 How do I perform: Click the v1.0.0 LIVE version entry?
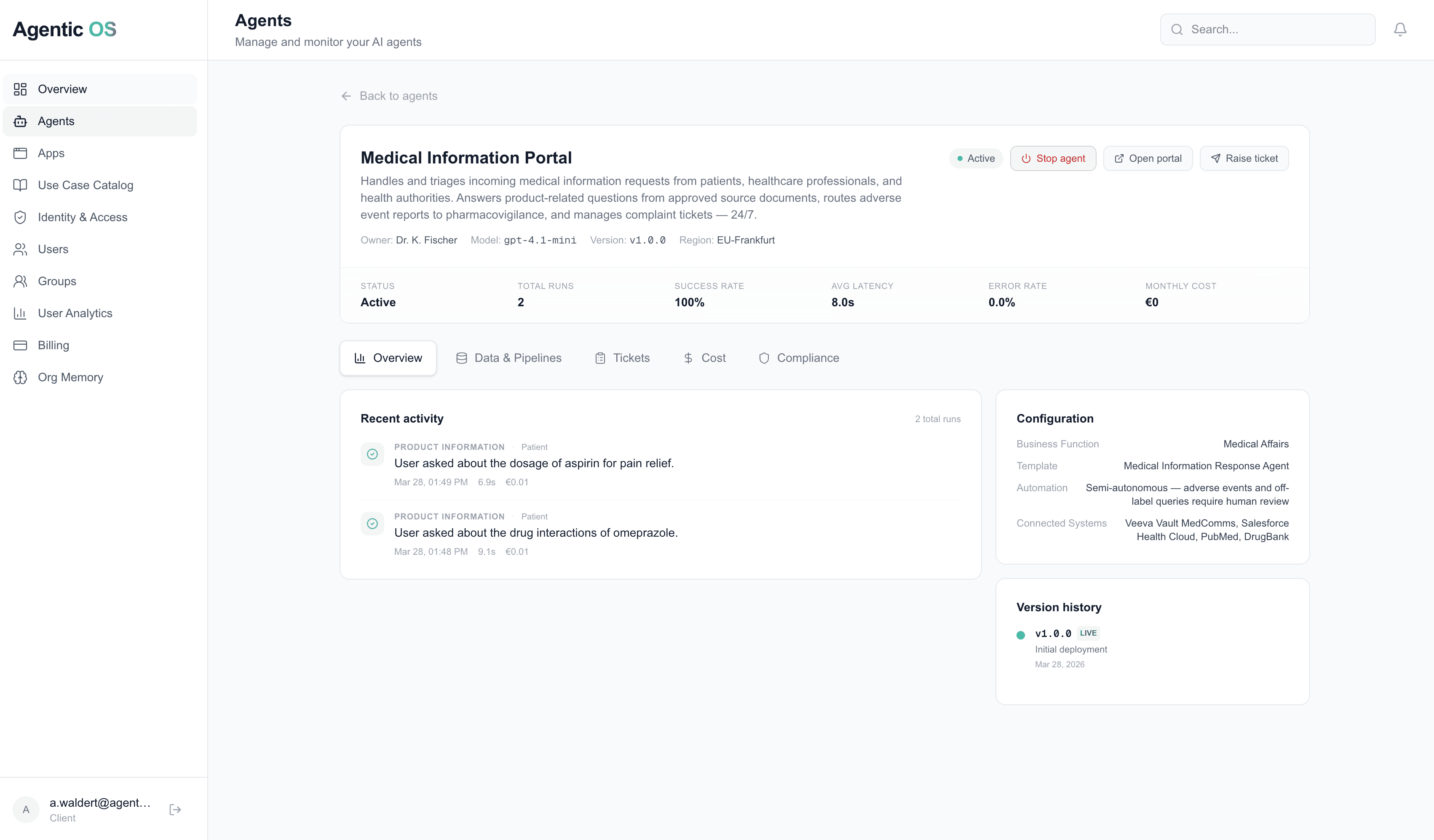click(1053, 634)
